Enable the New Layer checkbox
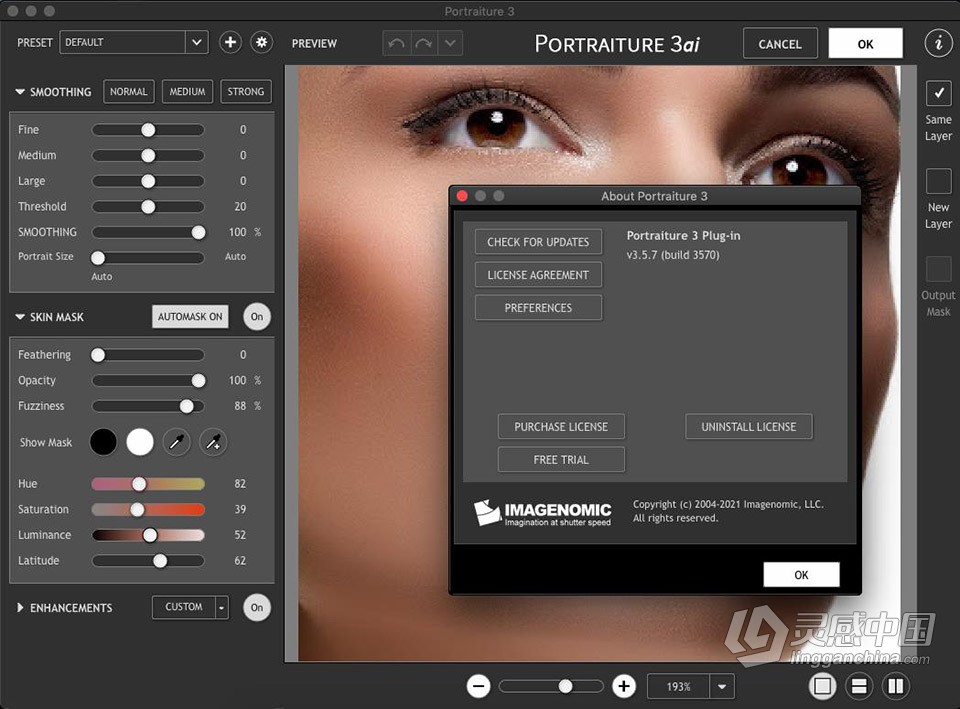 point(938,182)
